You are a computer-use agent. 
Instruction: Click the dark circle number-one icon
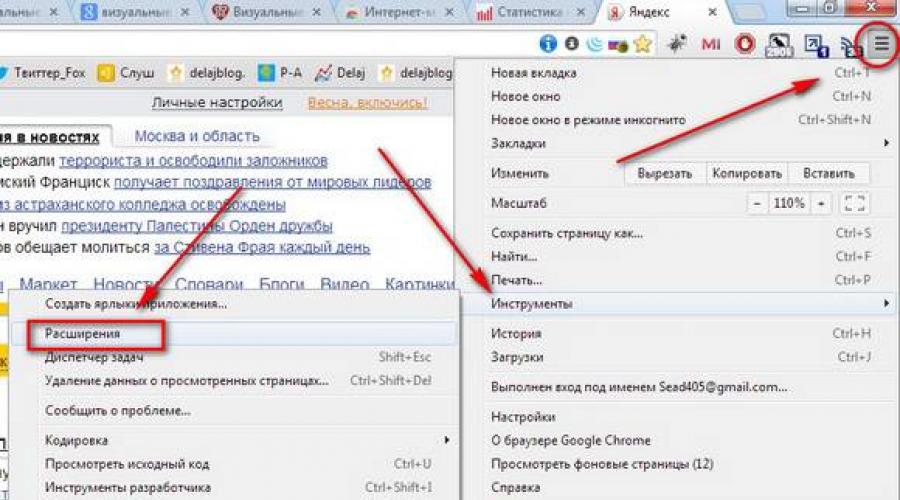pyautogui.click(x=572, y=43)
